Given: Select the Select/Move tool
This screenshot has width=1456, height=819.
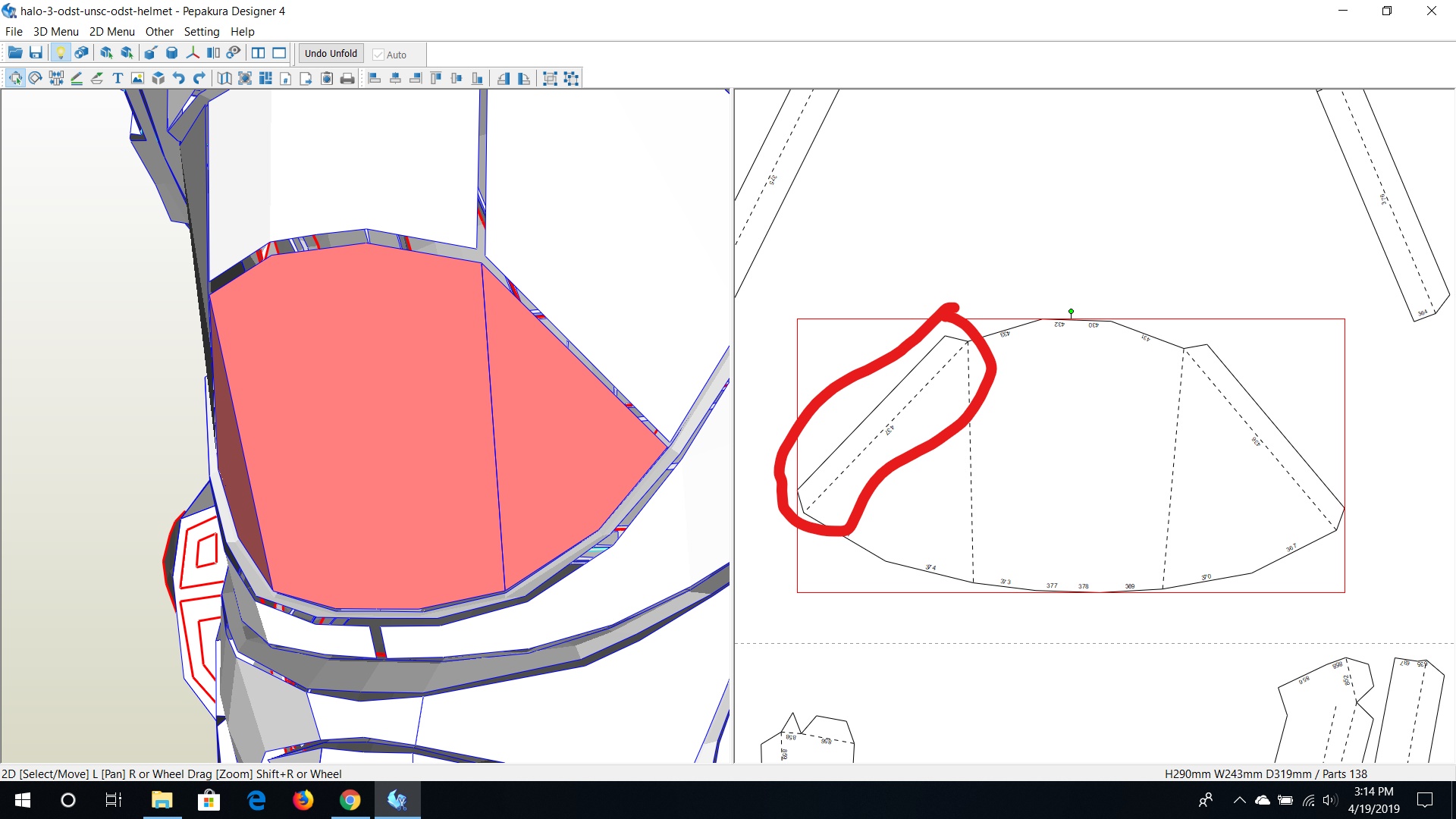Looking at the screenshot, I should (x=15, y=78).
